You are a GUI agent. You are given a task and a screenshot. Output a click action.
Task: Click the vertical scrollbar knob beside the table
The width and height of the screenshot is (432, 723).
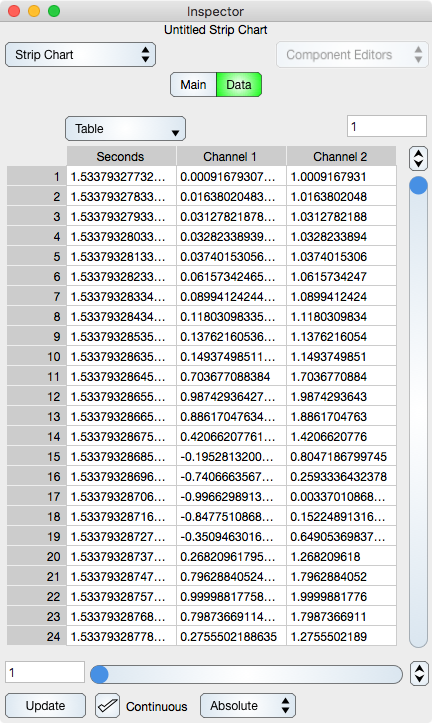(418, 185)
